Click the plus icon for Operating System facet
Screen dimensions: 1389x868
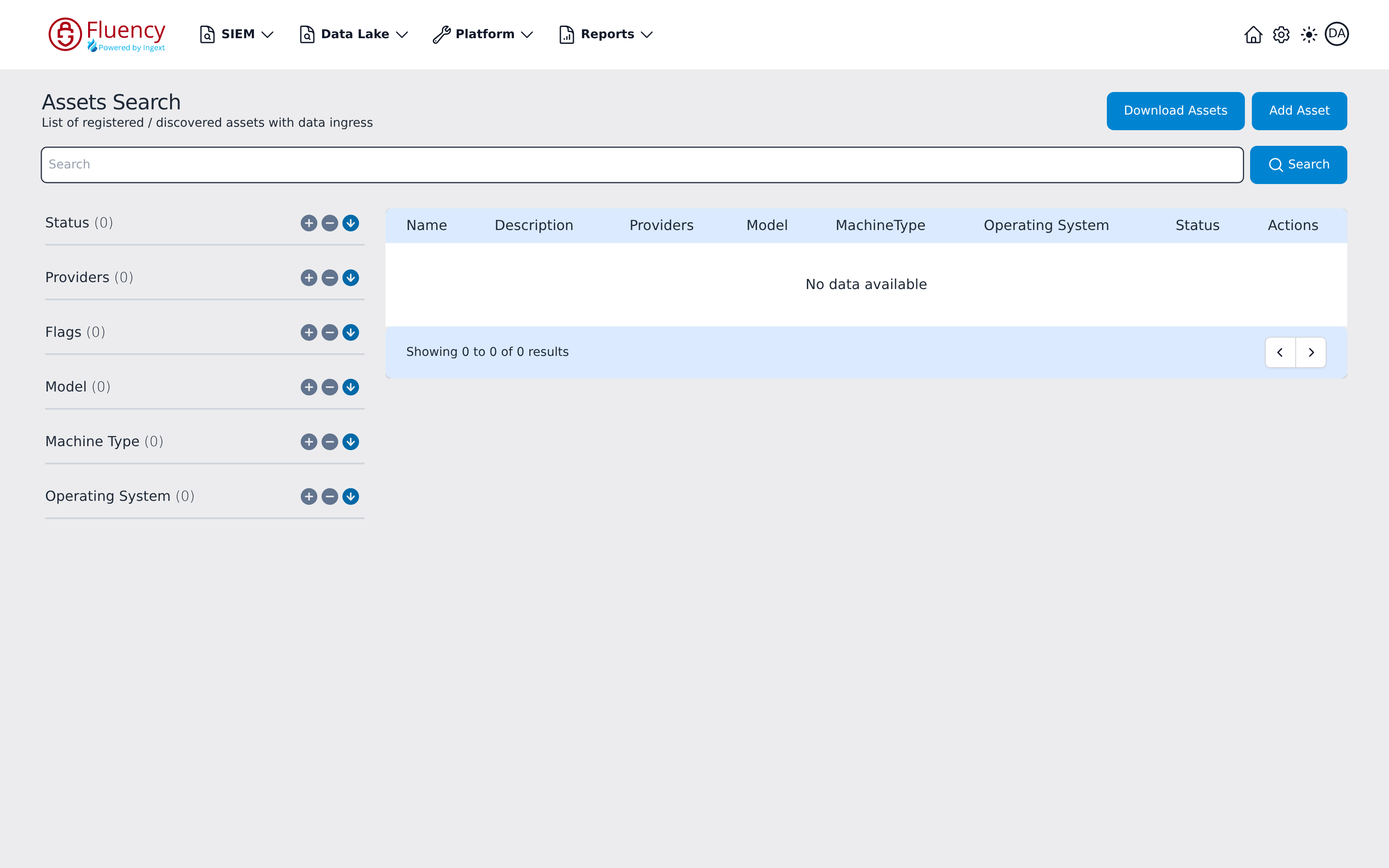[x=309, y=496]
